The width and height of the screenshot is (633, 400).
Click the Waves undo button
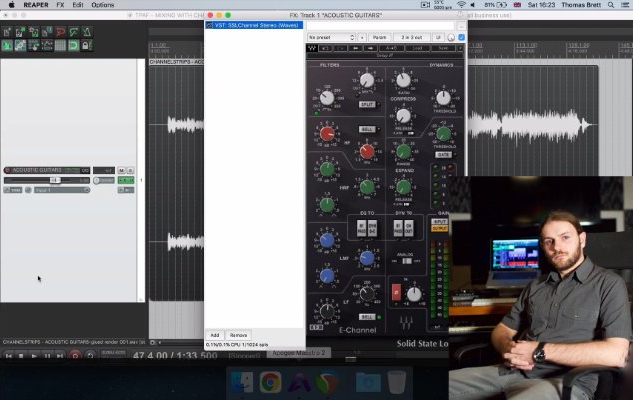pyautogui.click(x=326, y=48)
